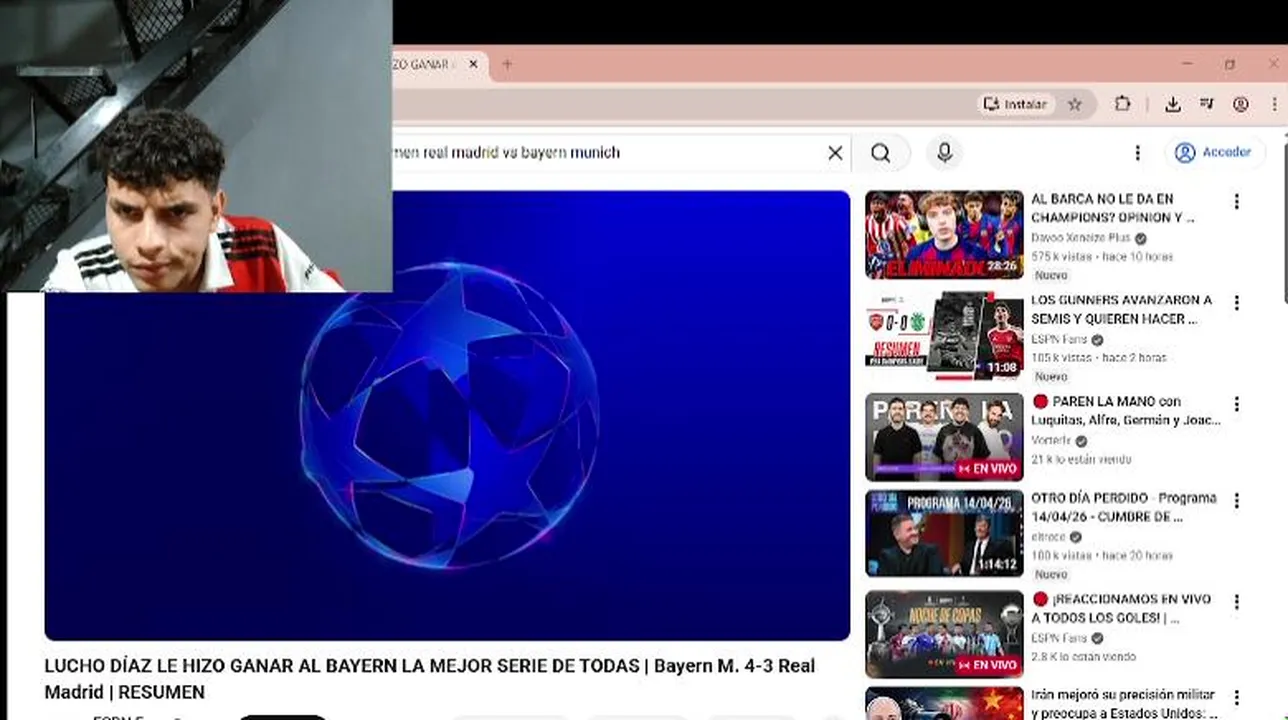This screenshot has height=720, width=1288.
Task: Open a new browser tab
Action: tap(507, 64)
